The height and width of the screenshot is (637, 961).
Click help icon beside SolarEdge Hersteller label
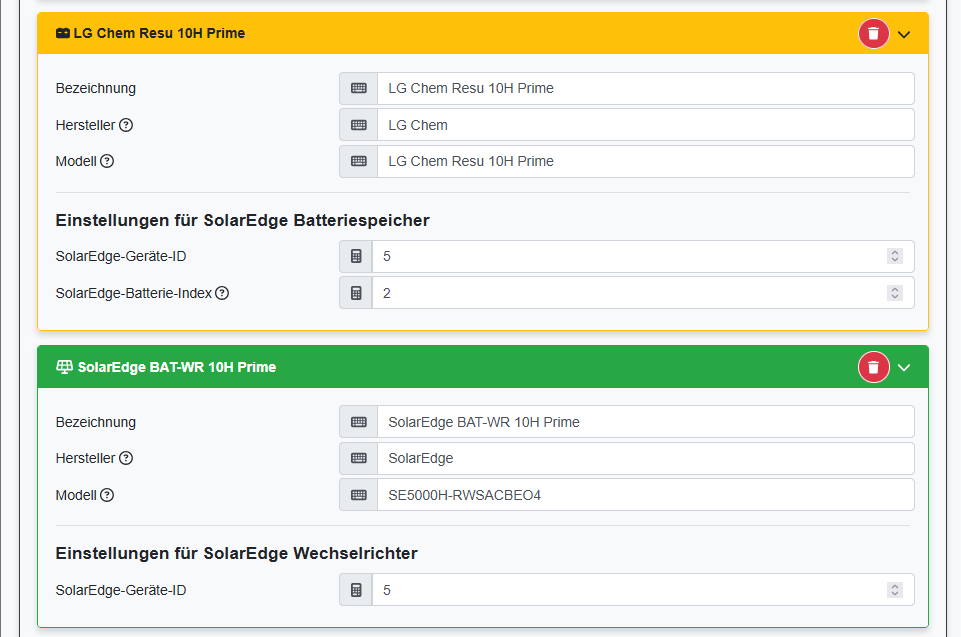pyautogui.click(x=126, y=458)
